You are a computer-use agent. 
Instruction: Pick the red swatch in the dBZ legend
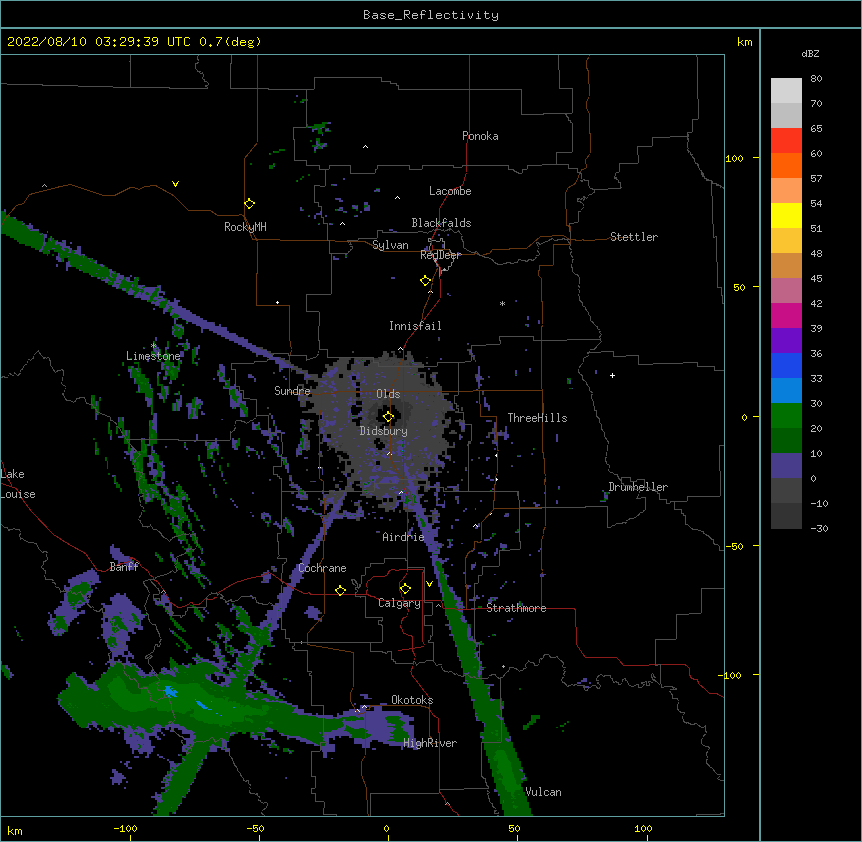(786, 140)
